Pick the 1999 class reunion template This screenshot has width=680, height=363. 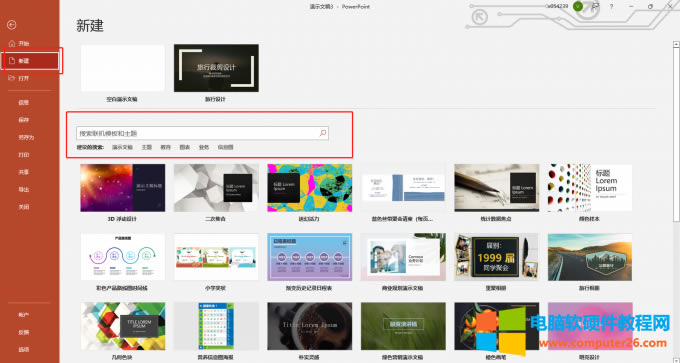[497, 257]
